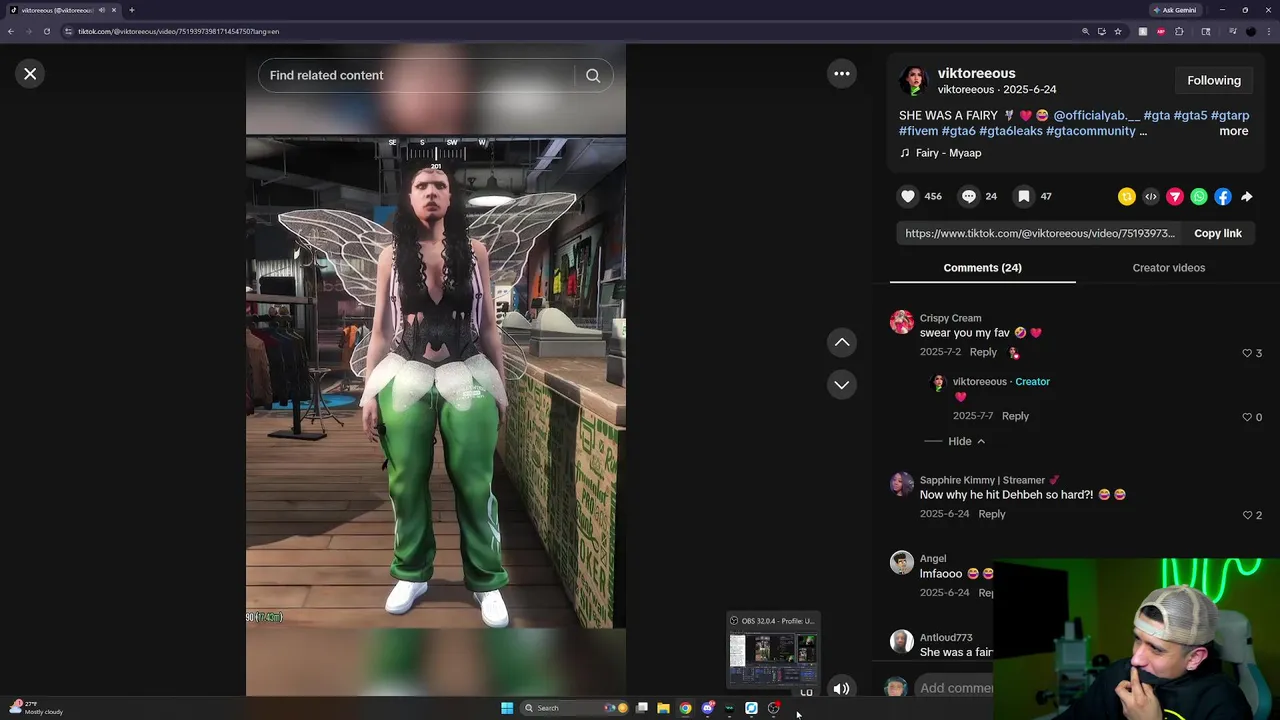Open Windows Start menu
The image size is (1280, 720).
click(x=507, y=708)
